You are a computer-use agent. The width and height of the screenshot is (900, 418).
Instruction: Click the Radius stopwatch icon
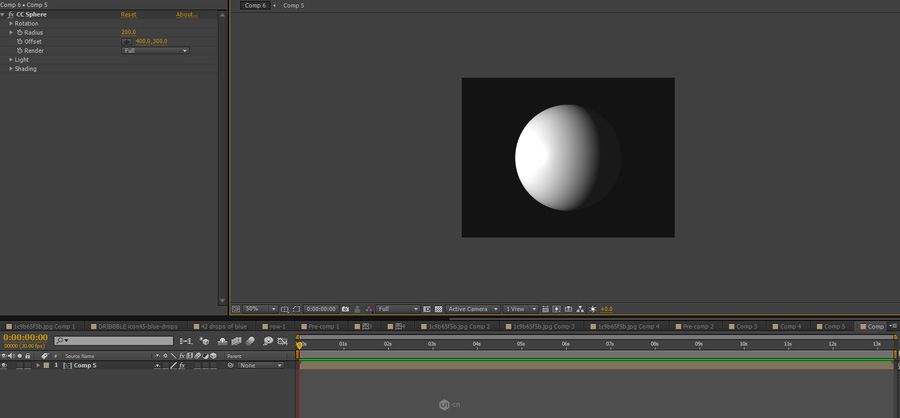(x=19, y=32)
